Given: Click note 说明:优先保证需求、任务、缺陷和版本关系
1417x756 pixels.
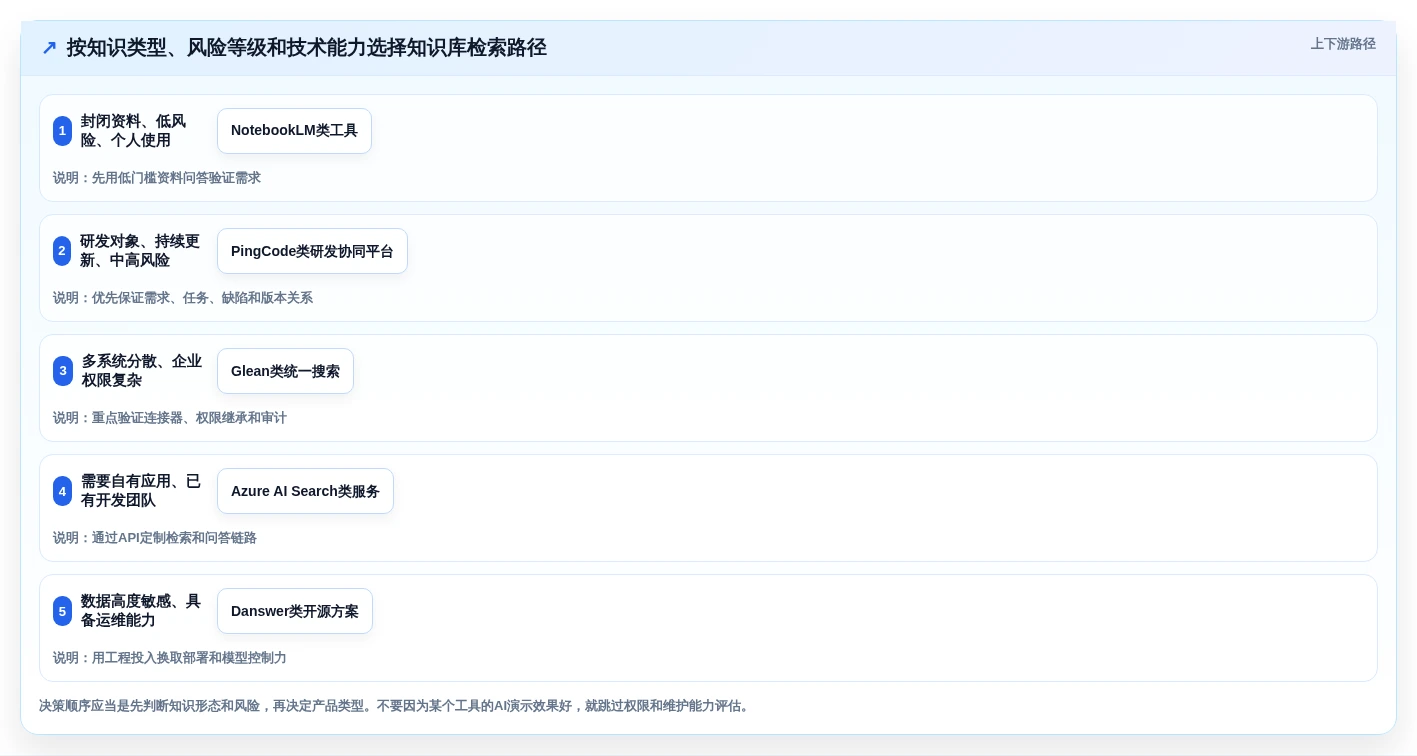Looking at the screenshot, I should coord(183,298).
